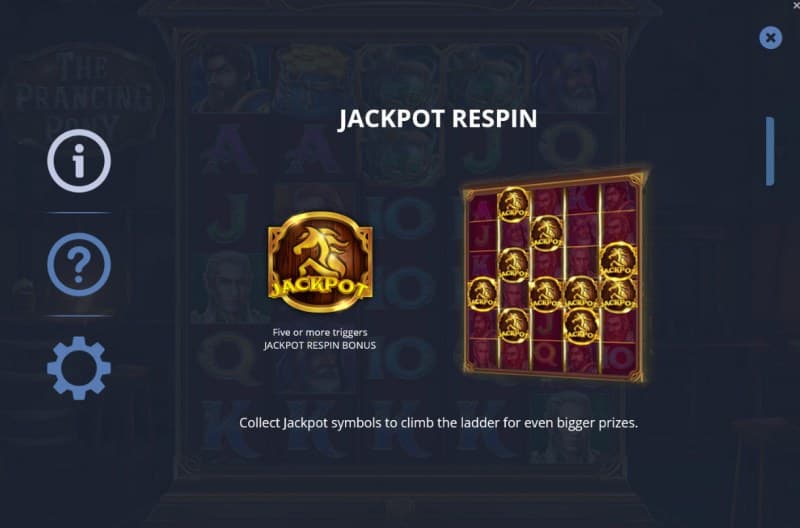Open the game info panel icon
Image resolution: width=800 pixels, height=528 pixels.
(79, 161)
